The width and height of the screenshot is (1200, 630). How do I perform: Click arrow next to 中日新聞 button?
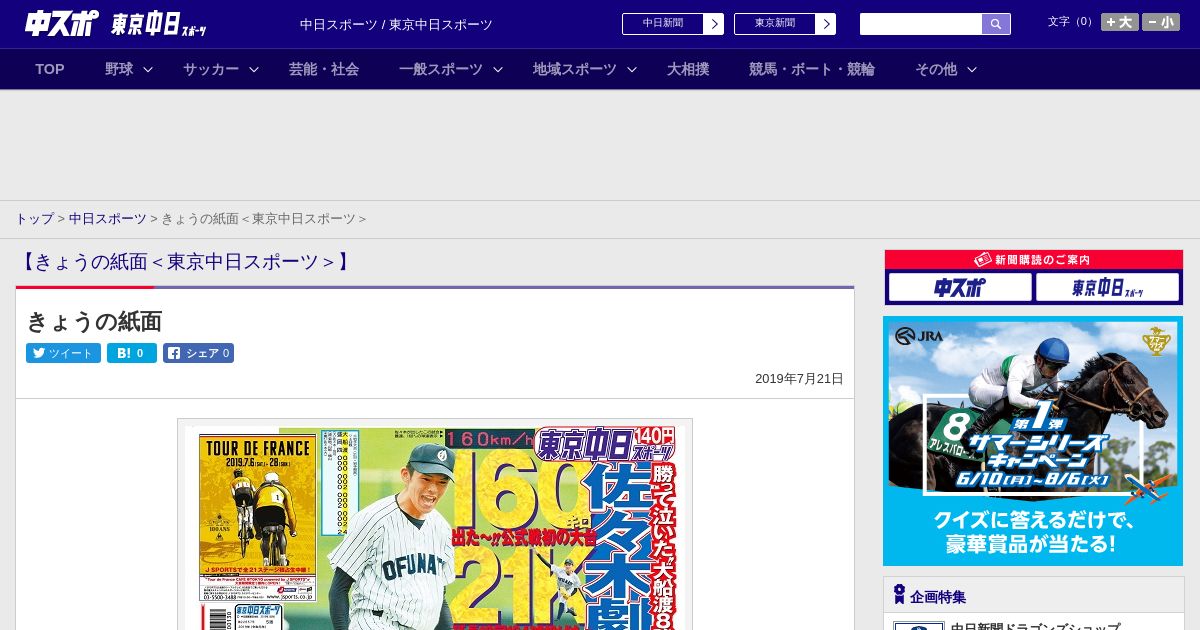coord(714,24)
